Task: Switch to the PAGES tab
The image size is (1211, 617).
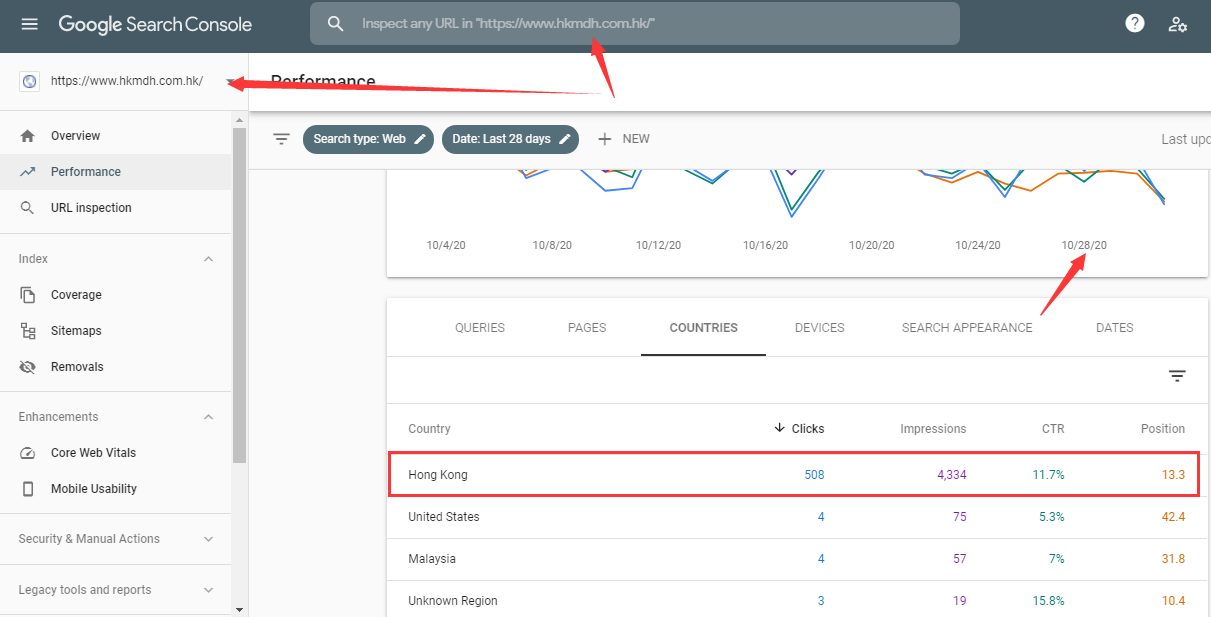Action: coord(587,328)
